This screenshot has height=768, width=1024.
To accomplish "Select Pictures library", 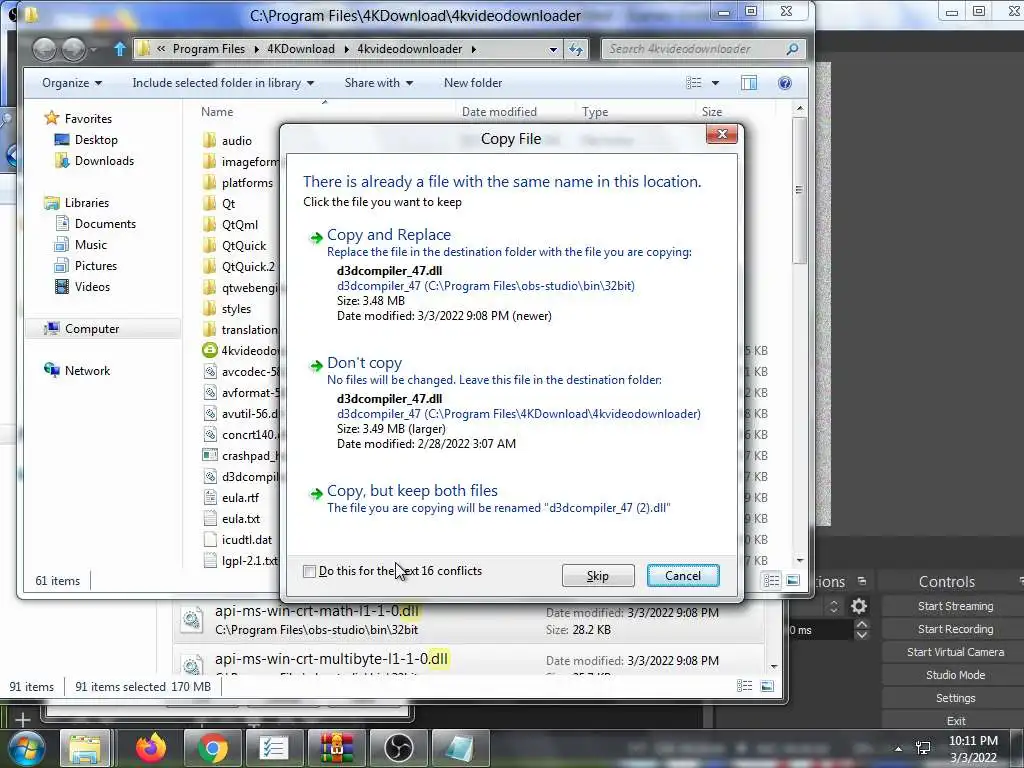I will 95,266.
